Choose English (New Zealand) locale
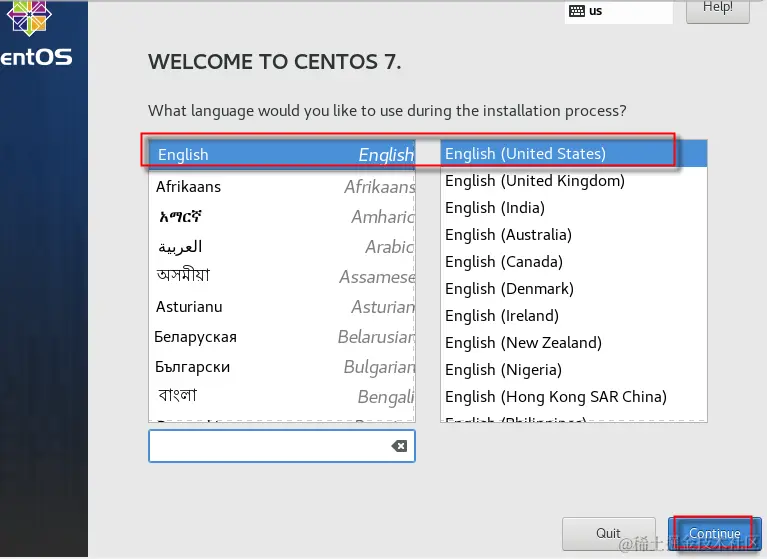This screenshot has height=559, width=767. pyautogui.click(x=574, y=342)
